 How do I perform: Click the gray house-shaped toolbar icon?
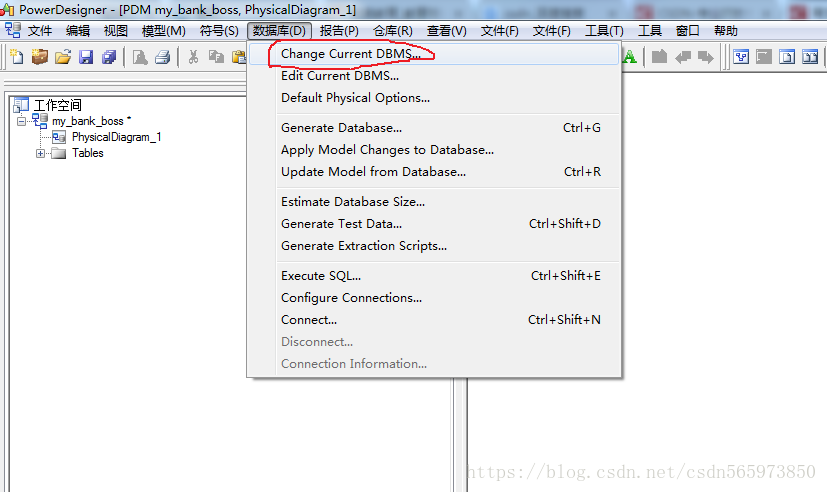(x=659, y=56)
